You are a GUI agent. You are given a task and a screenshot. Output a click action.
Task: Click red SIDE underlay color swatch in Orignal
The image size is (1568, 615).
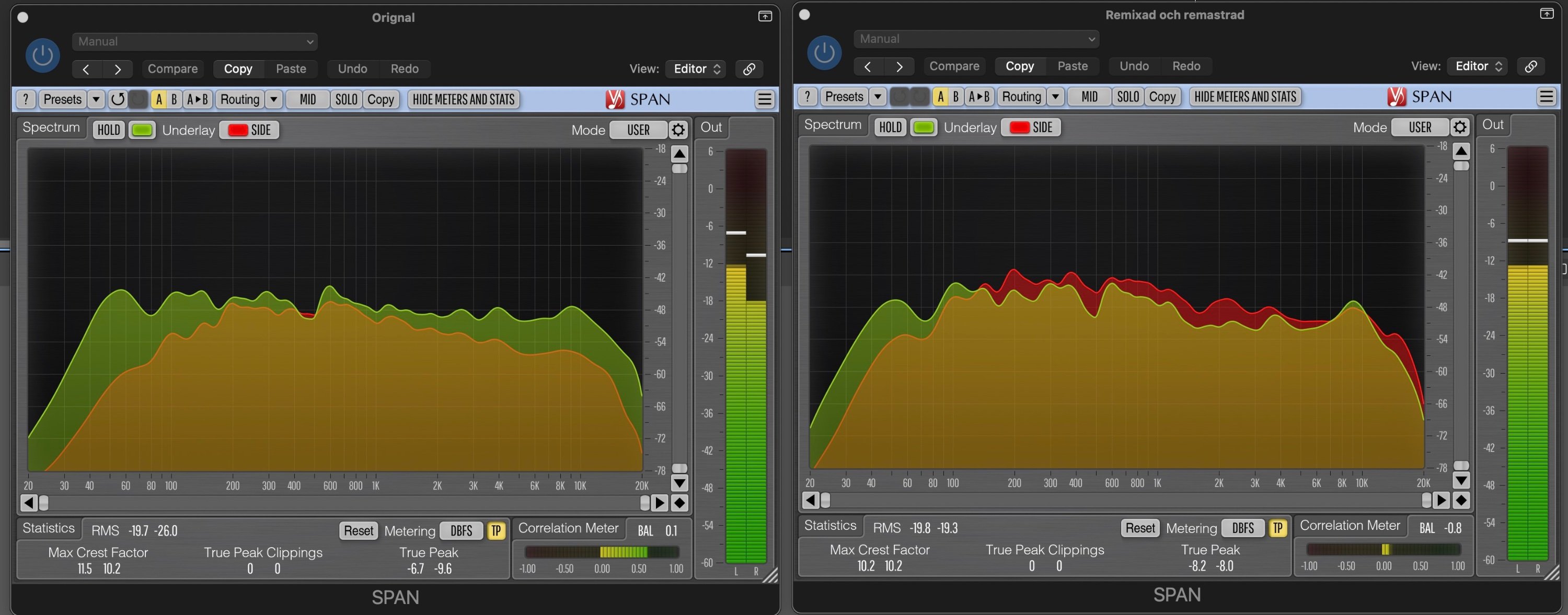237,130
